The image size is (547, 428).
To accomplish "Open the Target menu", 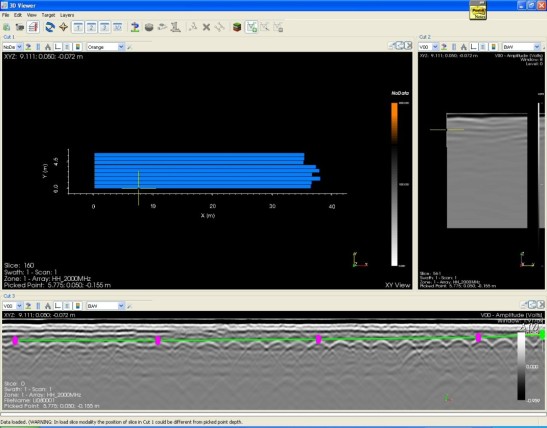I will pyautogui.click(x=48, y=15).
